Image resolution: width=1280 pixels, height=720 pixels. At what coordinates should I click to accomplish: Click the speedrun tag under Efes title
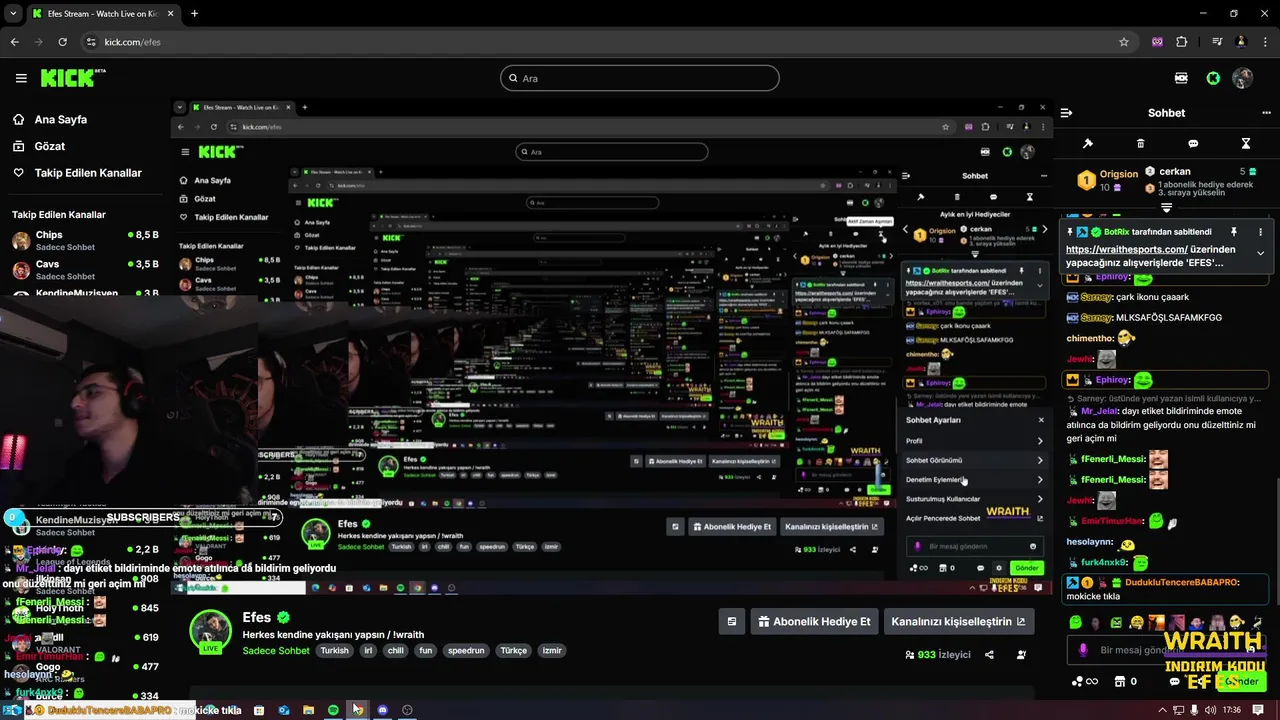coord(466,650)
